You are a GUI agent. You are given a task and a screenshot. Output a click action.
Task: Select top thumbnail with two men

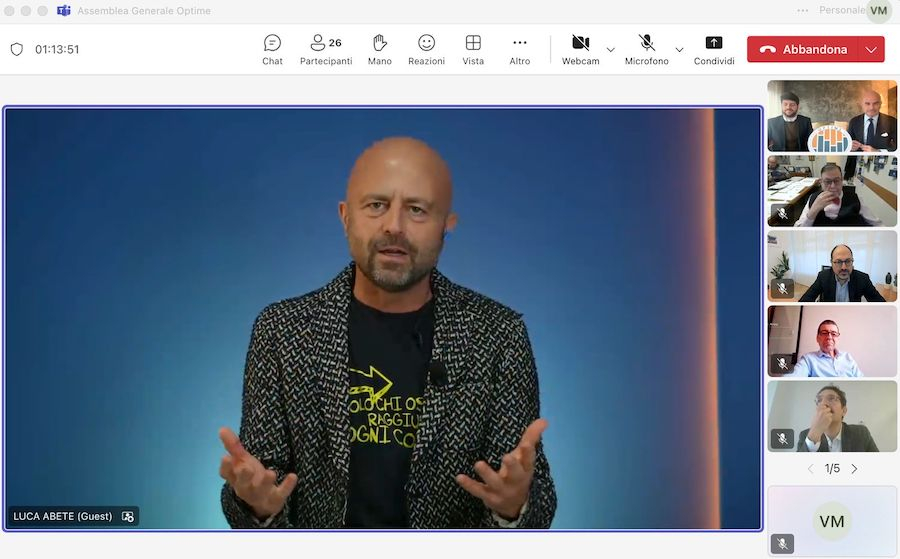click(x=832, y=116)
